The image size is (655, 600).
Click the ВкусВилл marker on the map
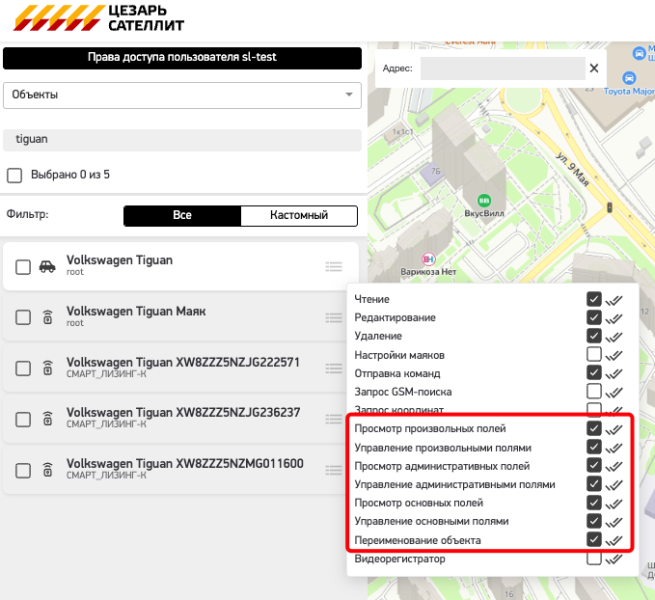(x=484, y=201)
